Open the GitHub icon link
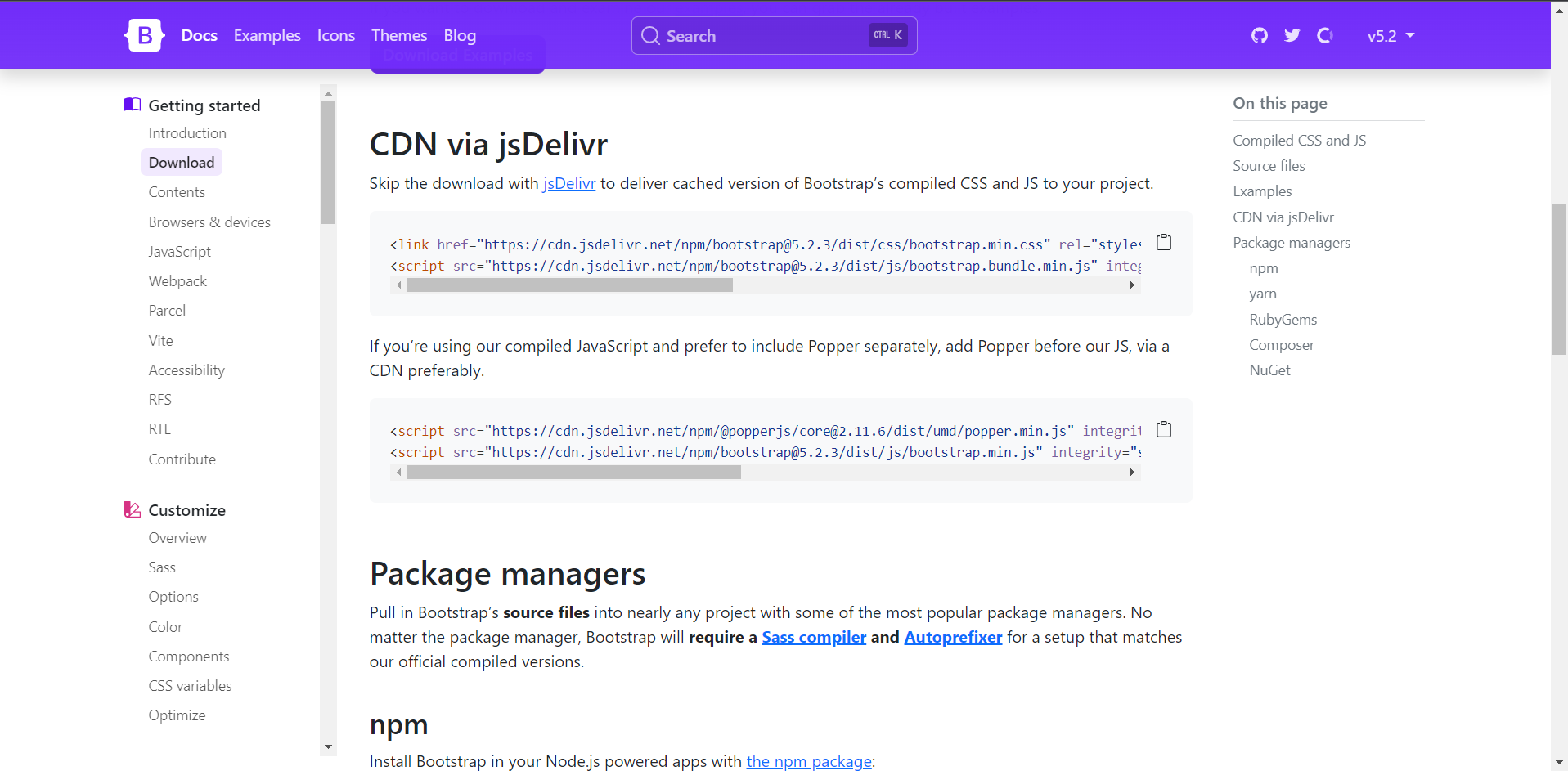 pyautogui.click(x=1260, y=35)
